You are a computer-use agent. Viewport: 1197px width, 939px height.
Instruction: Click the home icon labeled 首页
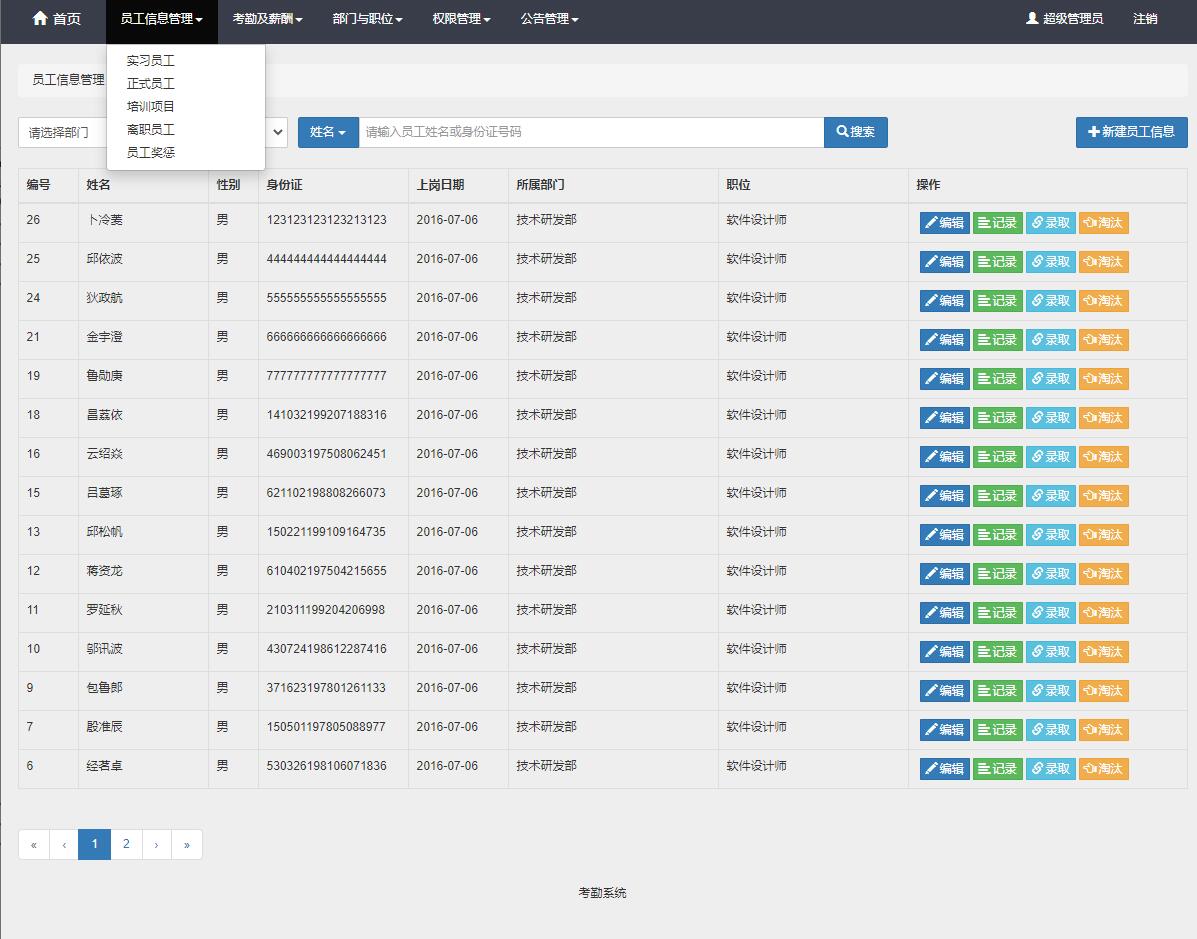[x=41, y=19]
